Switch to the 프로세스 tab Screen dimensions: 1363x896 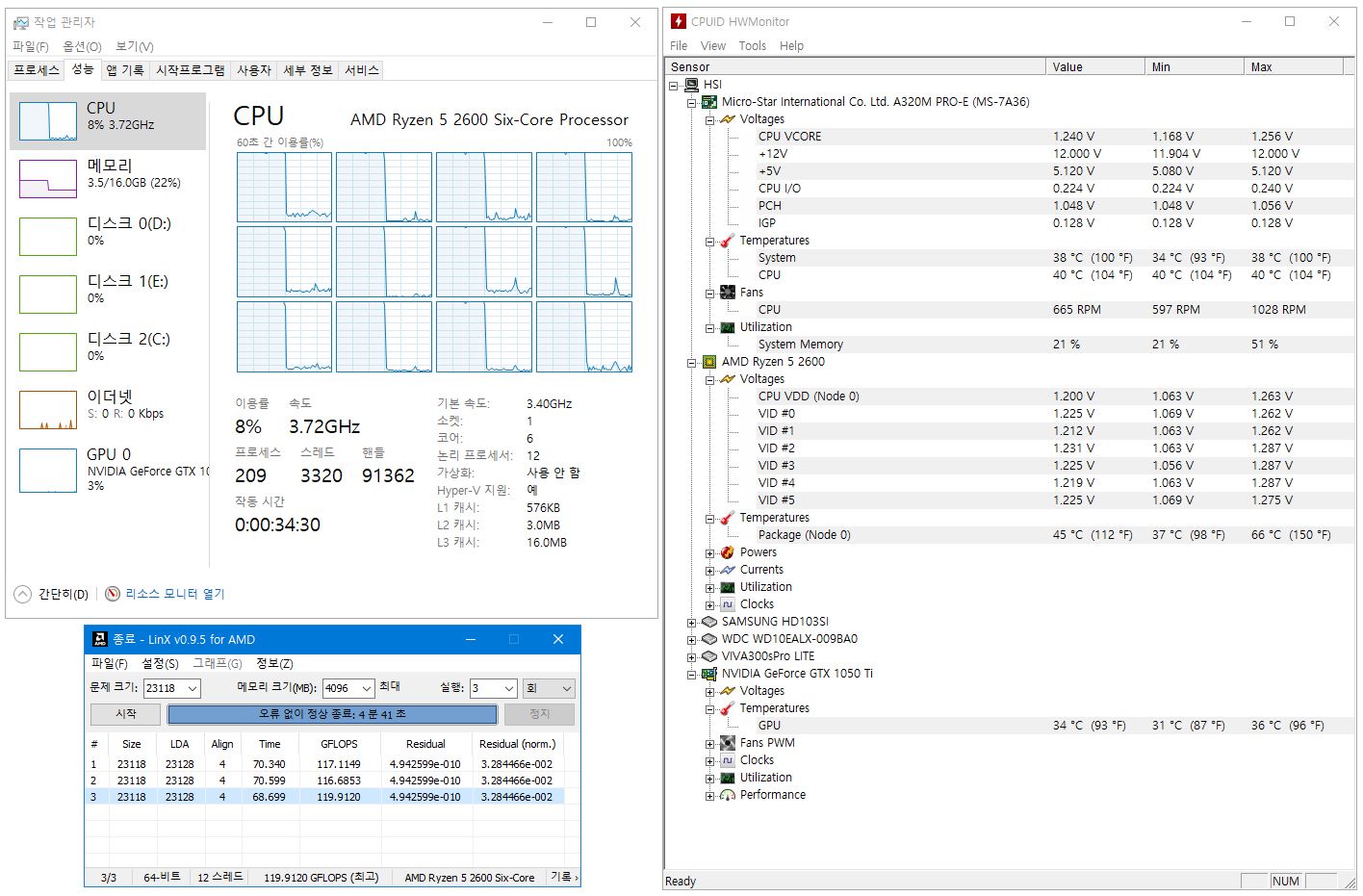click(37, 70)
